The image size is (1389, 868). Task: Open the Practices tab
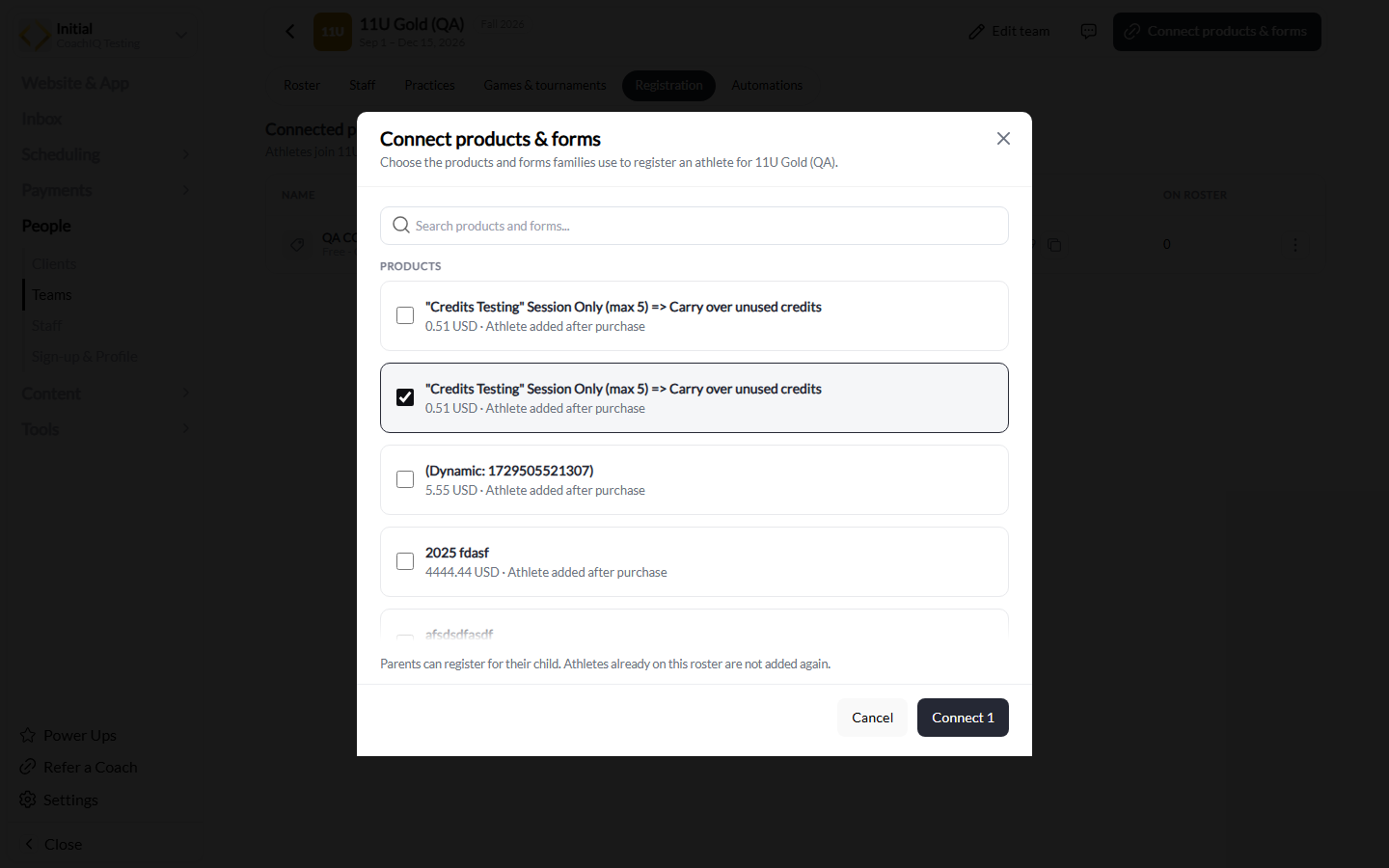(429, 86)
